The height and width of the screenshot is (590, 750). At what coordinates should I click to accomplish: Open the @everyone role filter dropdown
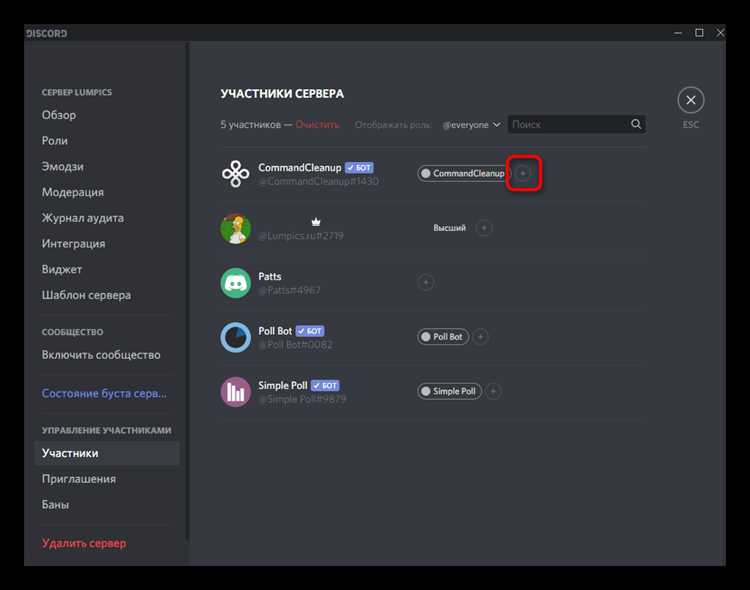tap(471, 124)
